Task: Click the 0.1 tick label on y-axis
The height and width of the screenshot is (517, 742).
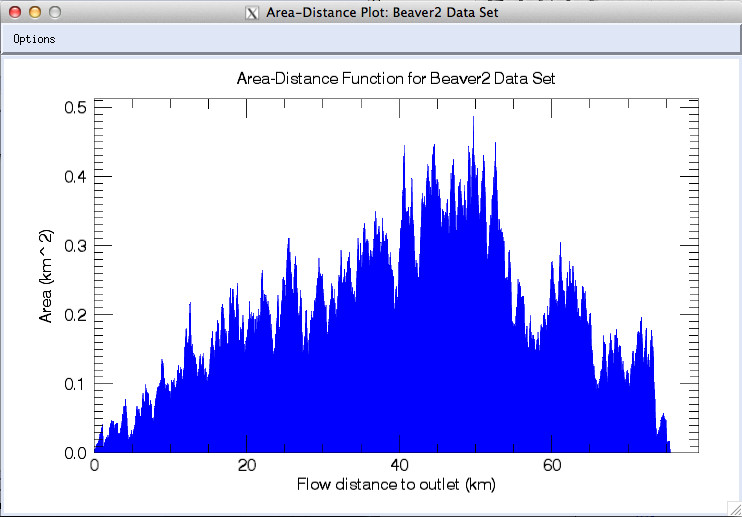Action: [x=76, y=383]
